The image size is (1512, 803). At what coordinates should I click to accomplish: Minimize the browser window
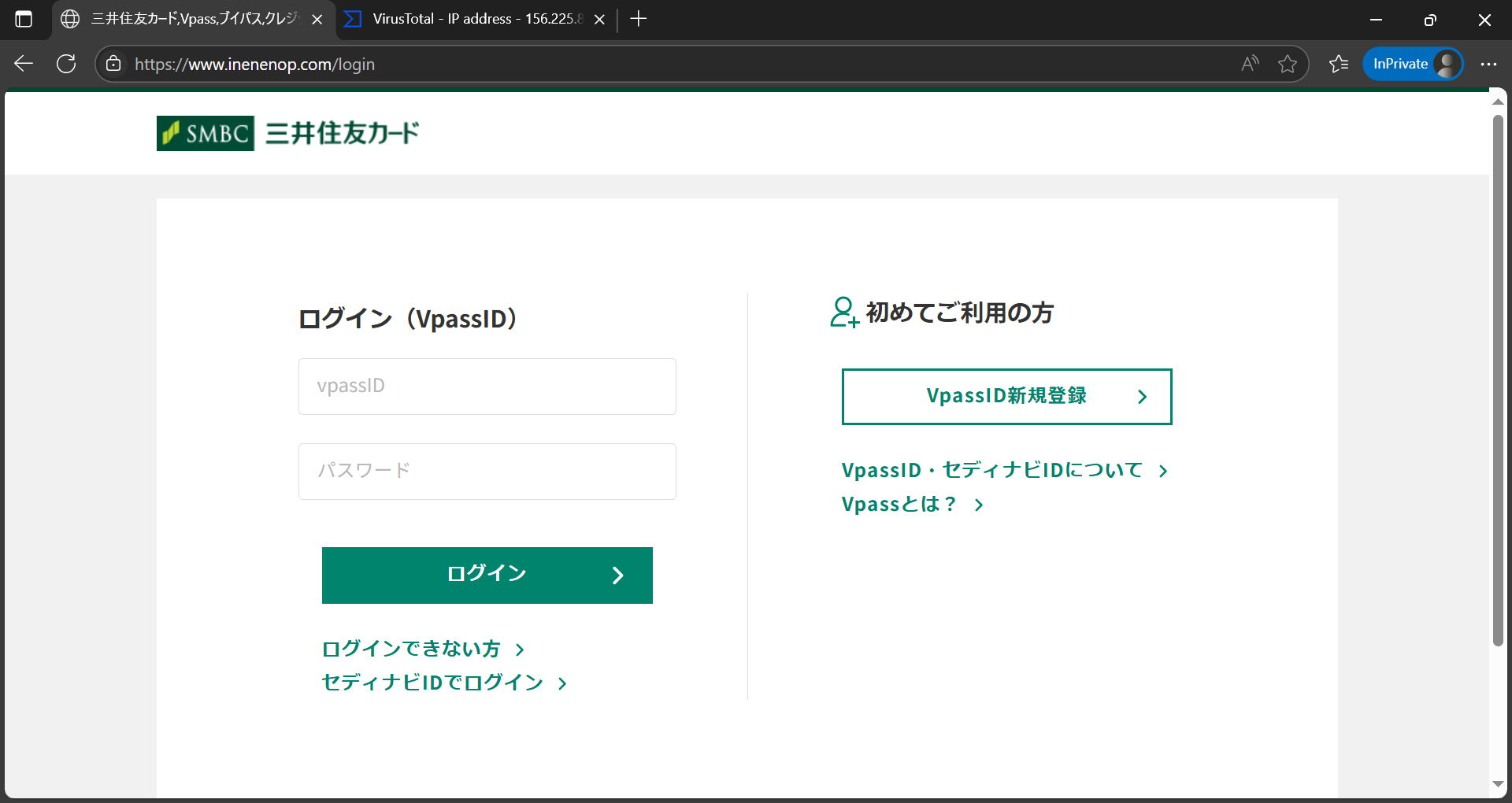tap(1377, 20)
